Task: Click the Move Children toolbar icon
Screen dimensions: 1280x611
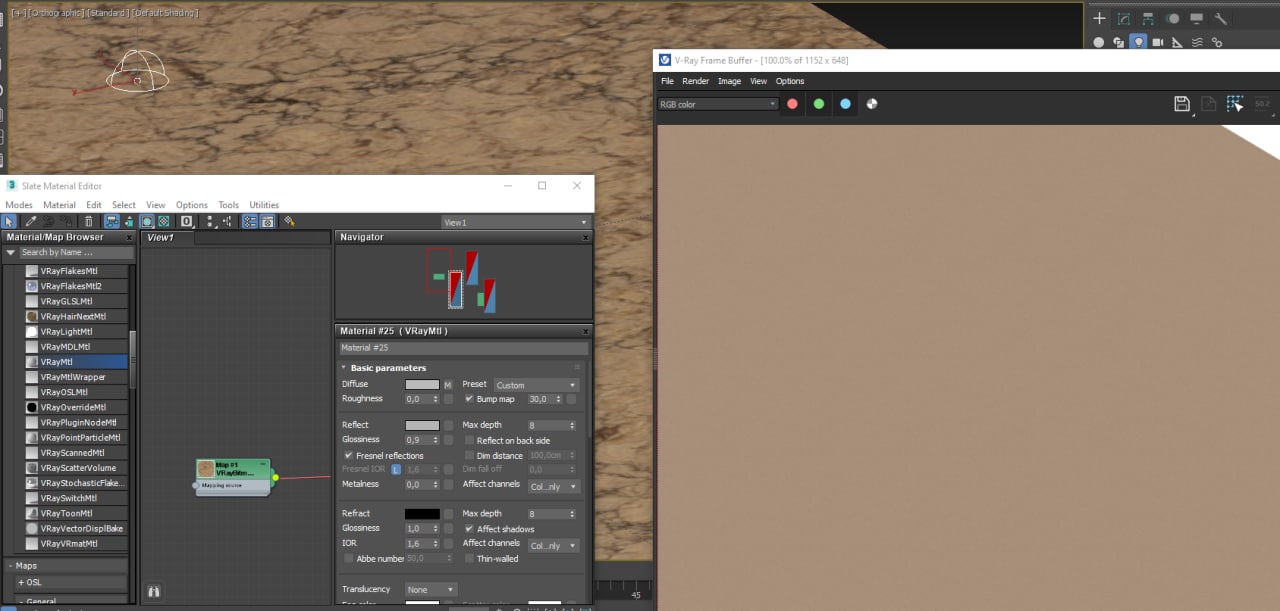Action: (112, 222)
